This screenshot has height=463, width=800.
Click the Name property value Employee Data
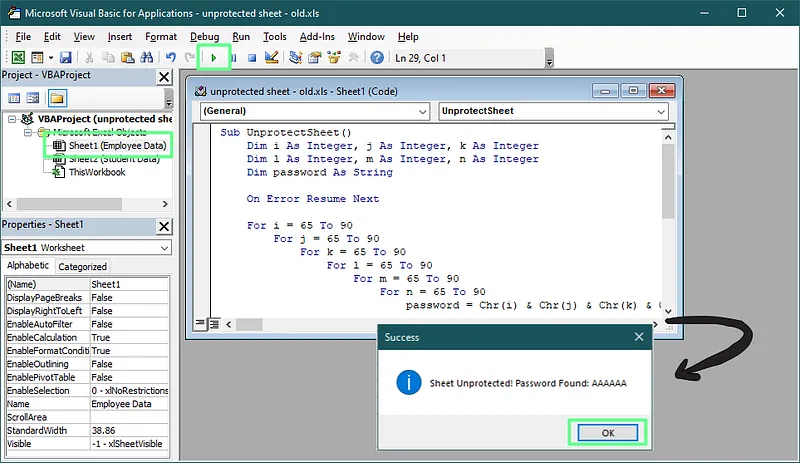click(129, 404)
